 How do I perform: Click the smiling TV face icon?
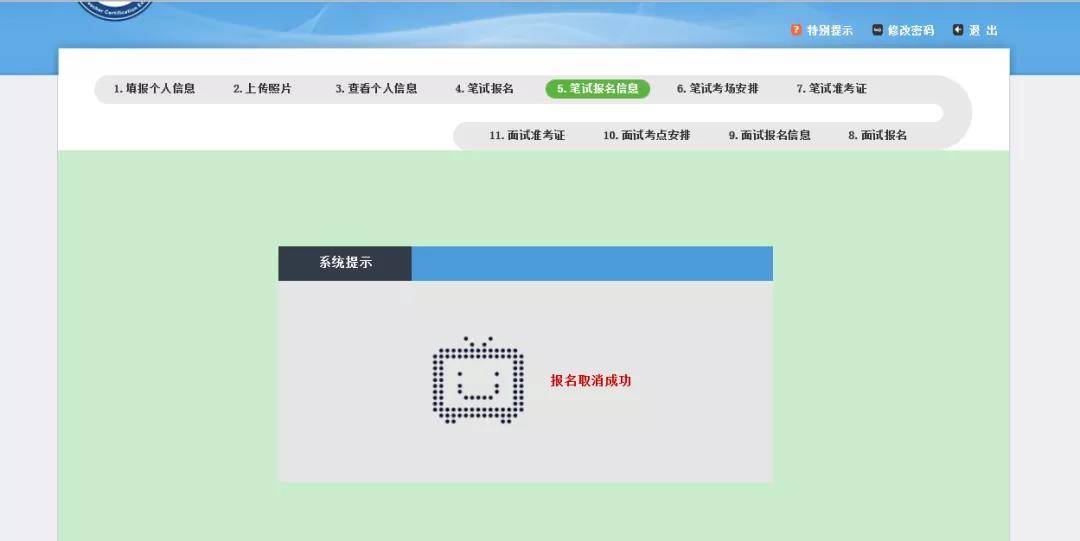point(478,380)
